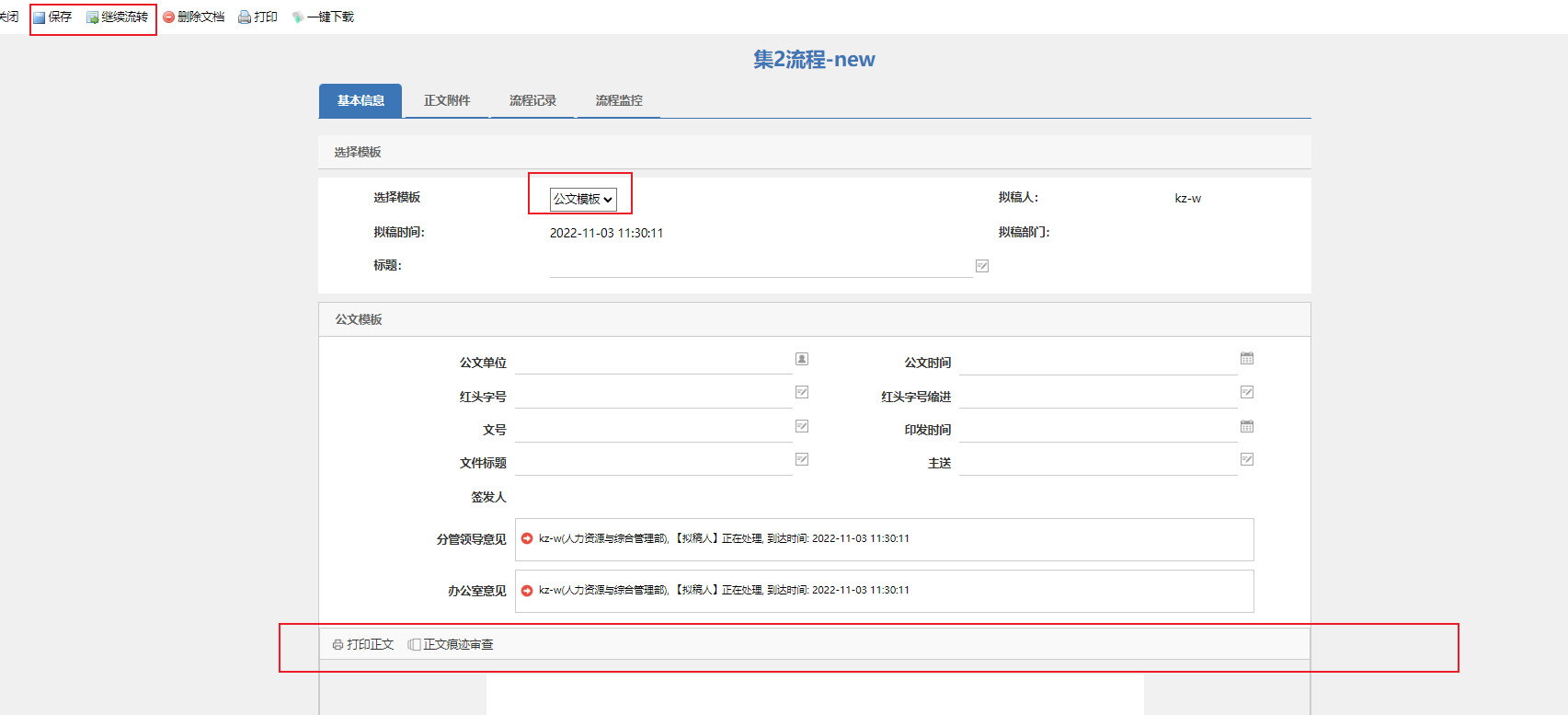The width and height of the screenshot is (1568, 715).
Task: Focus the 文件标题 input field
Action: pyautogui.click(x=653, y=464)
